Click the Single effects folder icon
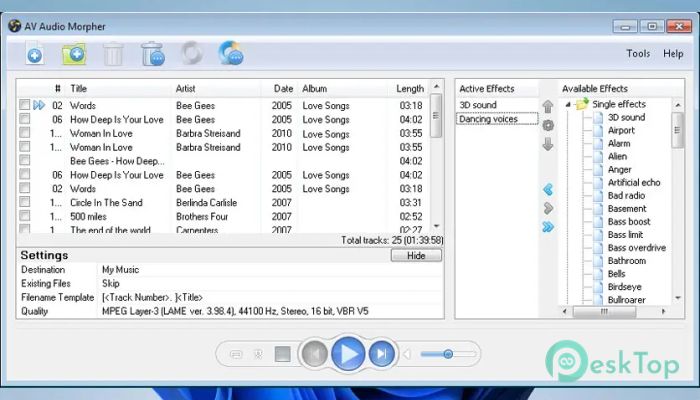The height and width of the screenshot is (400, 700). 582,104
